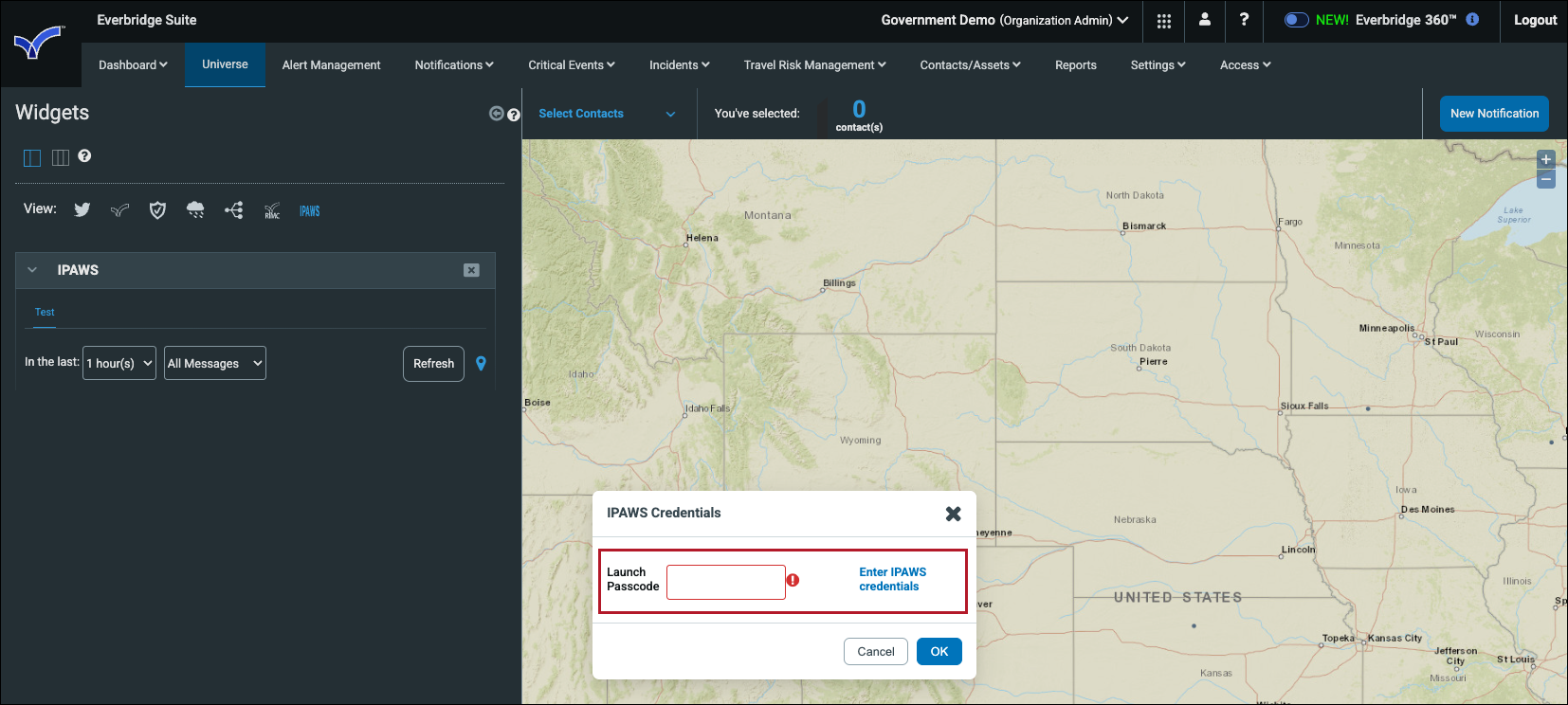Viewport: 1568px width, 705px height.
Task: Open the All Messages filter dropdown
Action: click(x=215, y=363)
